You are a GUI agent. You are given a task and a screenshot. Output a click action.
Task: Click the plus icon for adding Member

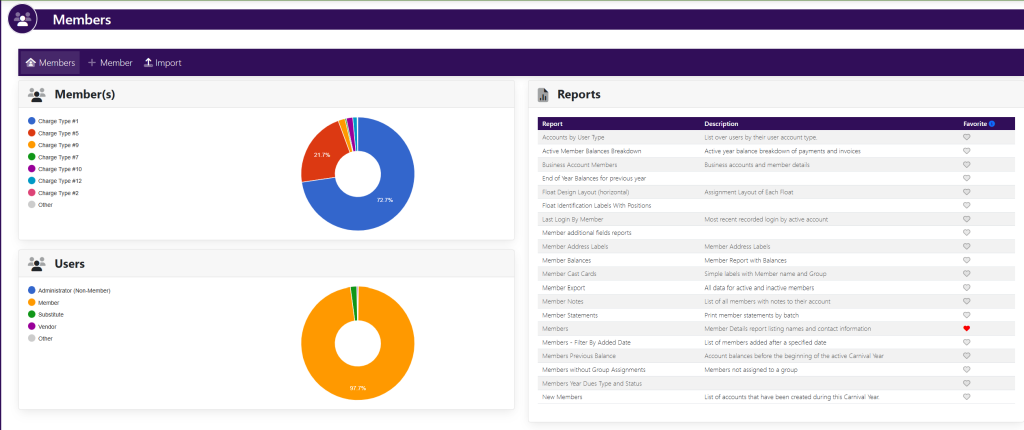click(93, 63)
